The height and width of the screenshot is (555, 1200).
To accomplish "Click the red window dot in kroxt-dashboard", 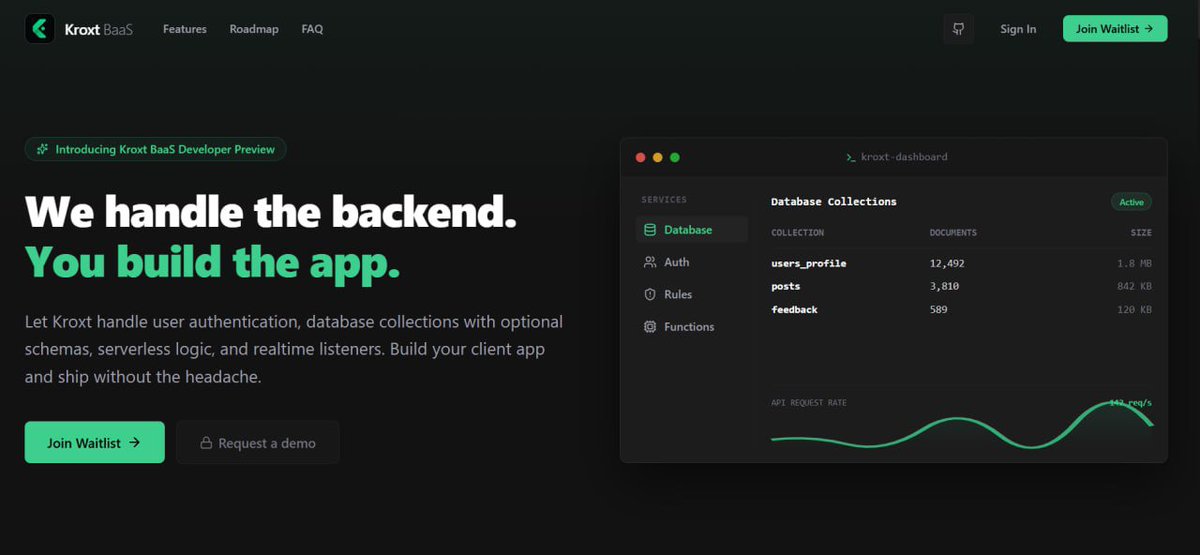I will (641, 157).
